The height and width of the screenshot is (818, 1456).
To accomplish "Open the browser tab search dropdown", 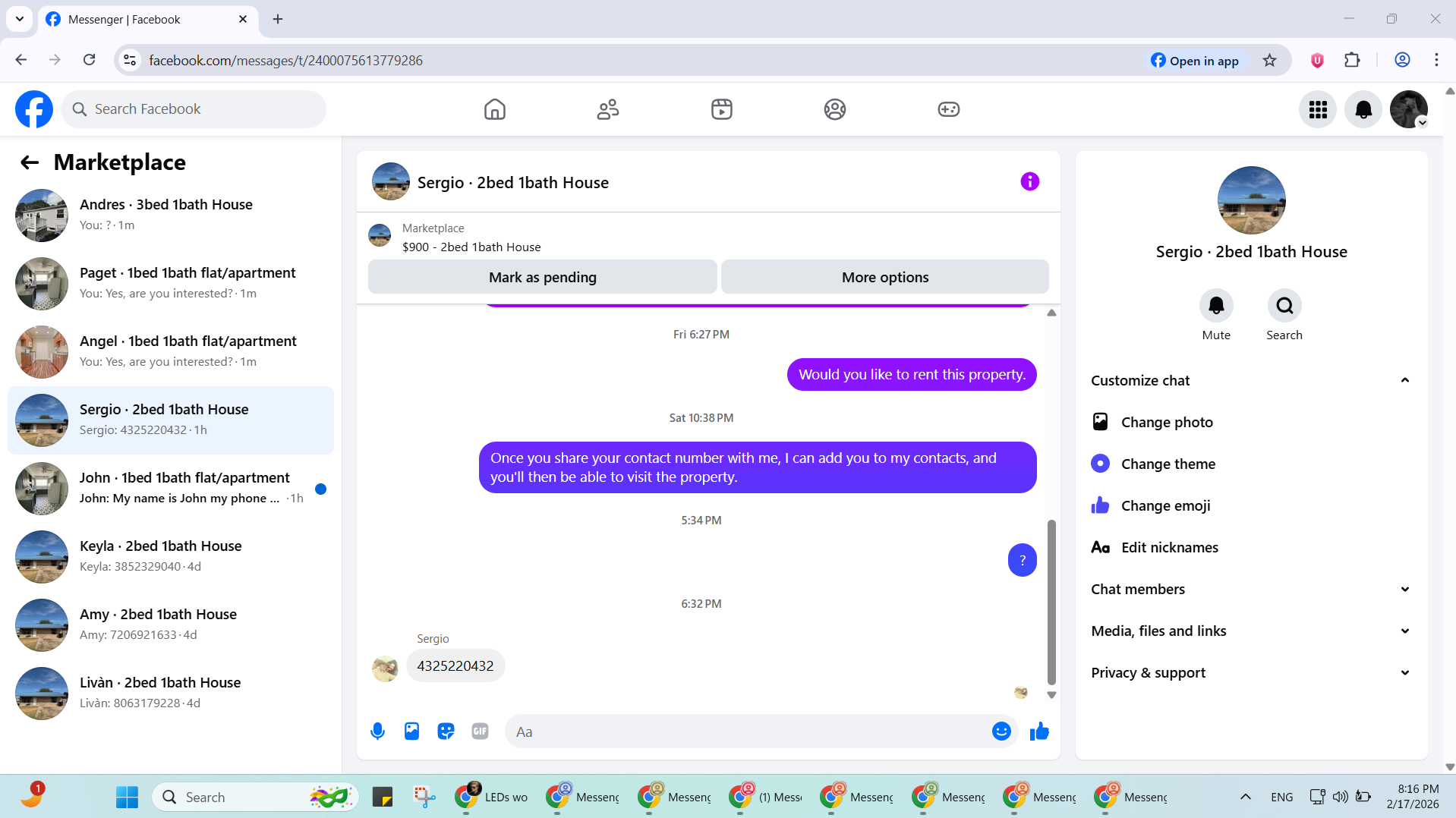I will tap(20, 19).
